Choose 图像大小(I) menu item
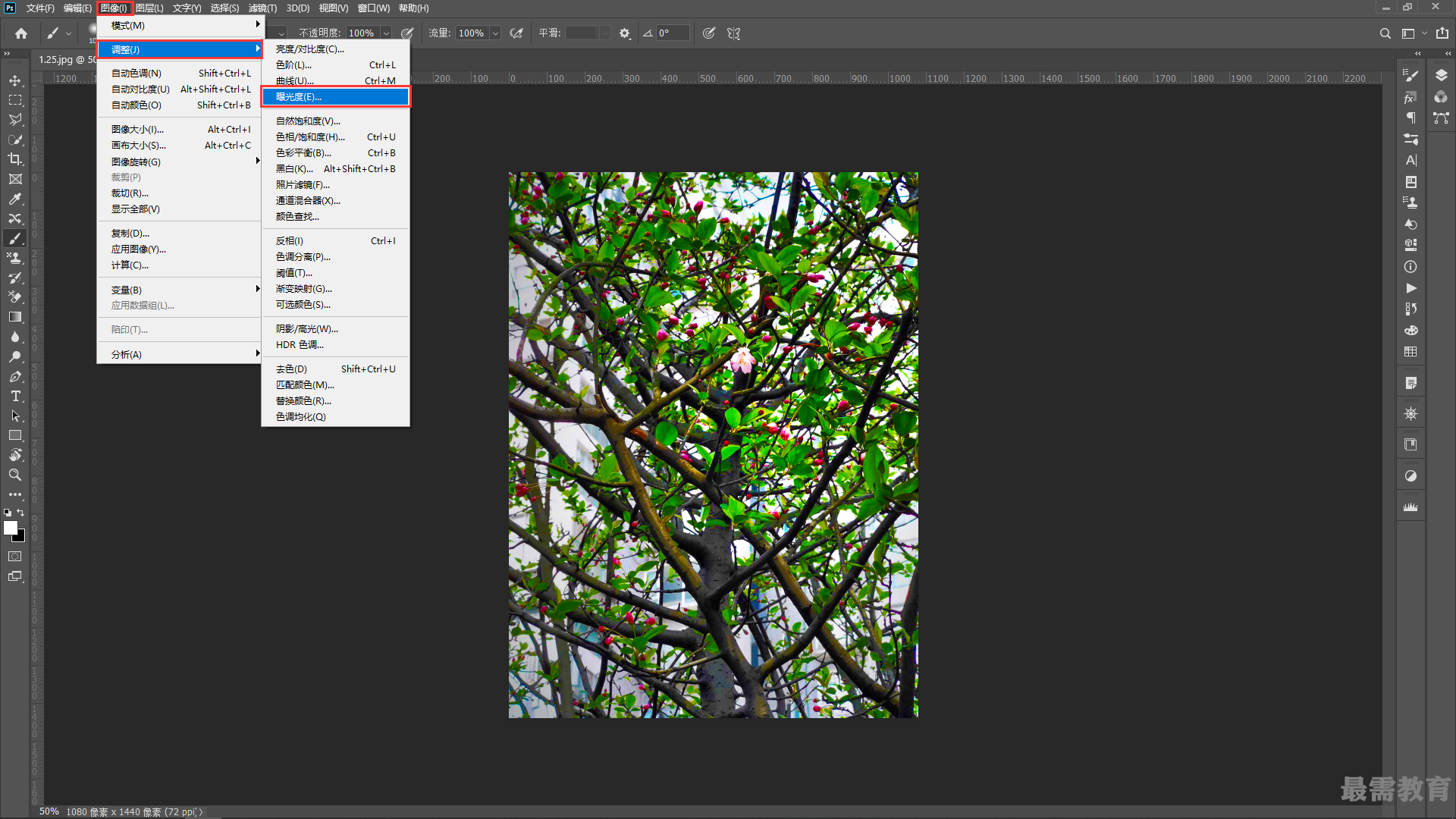Viewport: 1456px width, 819px height. [179, 129]
